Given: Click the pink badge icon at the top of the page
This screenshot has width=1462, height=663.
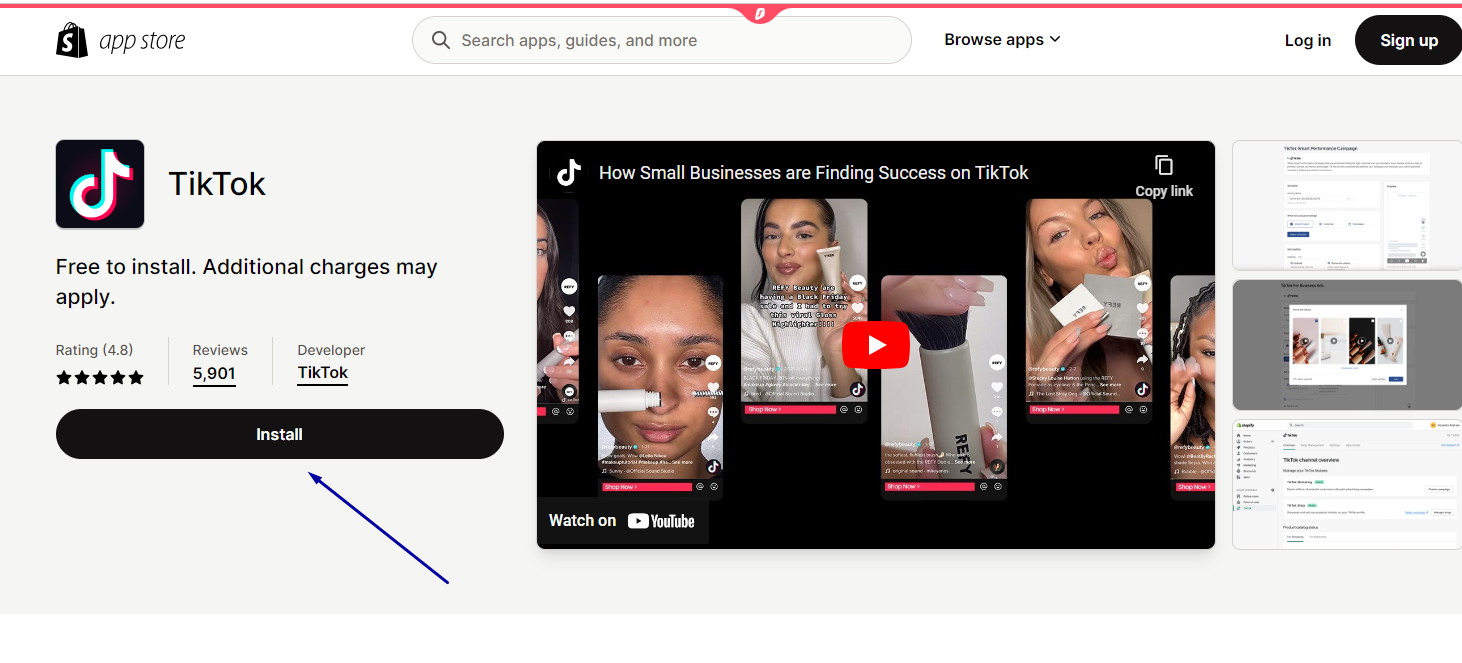Looking at the screenshot, I should 759,13.
